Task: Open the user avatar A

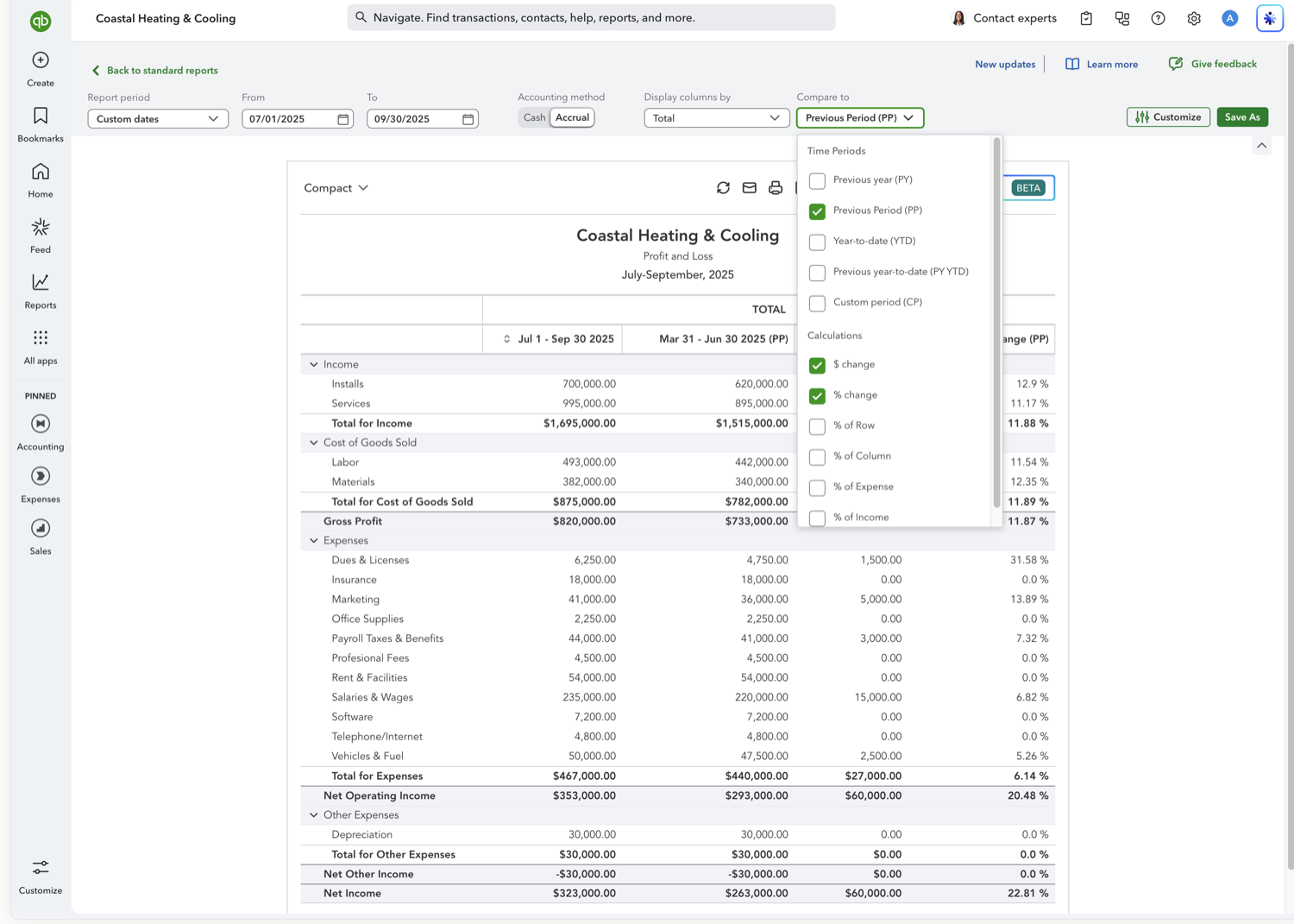Action: click(1230, 18)
